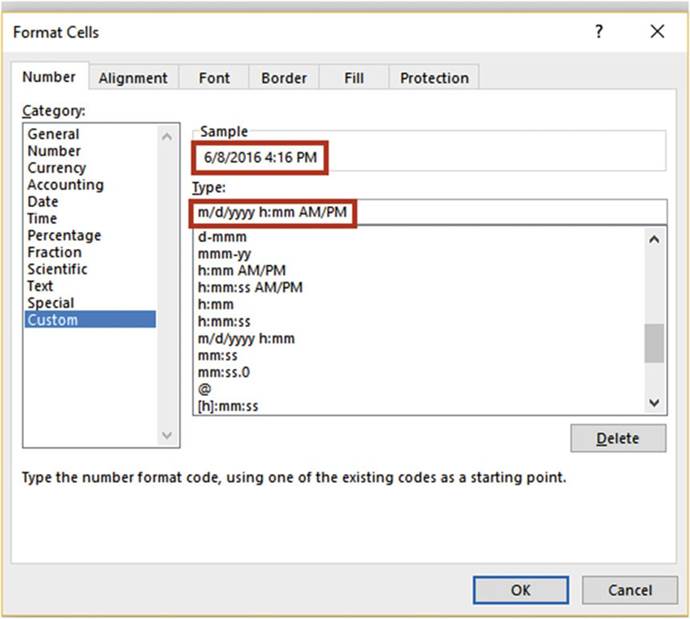The height and width of the screenshot is (619, 690).
Task: Select the Fill tab
Action: click(x=354, y=78)
